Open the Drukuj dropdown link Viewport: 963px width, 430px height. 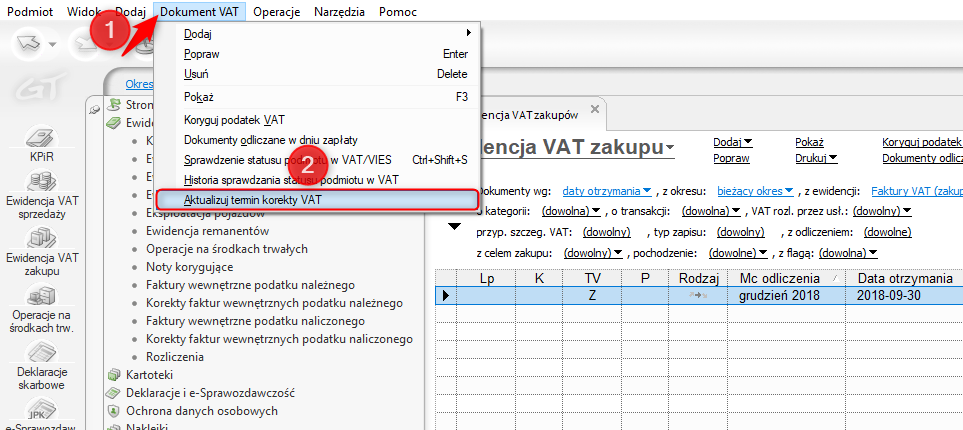pos(816,158)
